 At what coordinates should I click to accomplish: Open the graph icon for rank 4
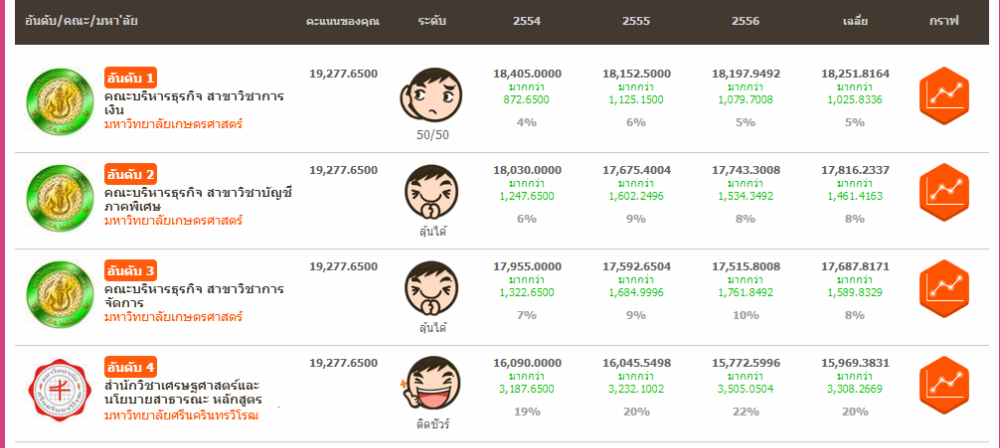(944, 382)
